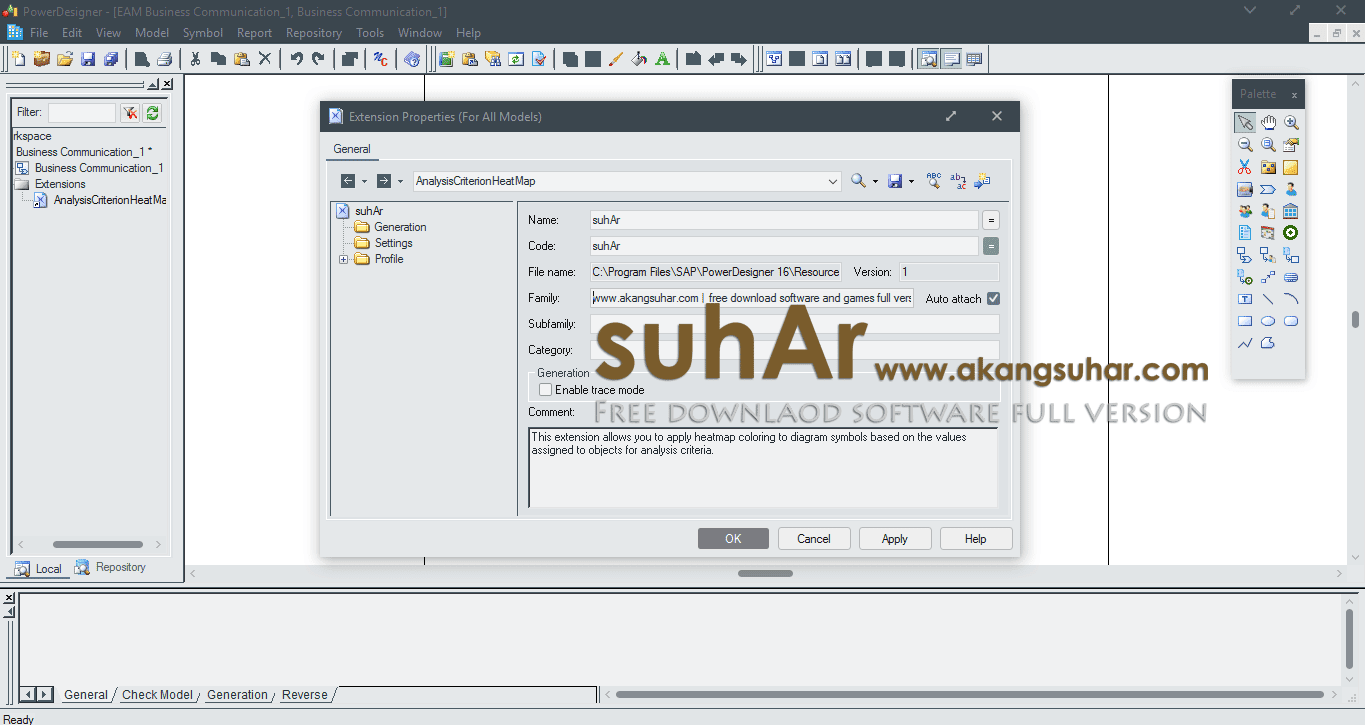This screenshot has height=725, width=1365.
Task: Switch to Reverse output tab
Action: 305,695
